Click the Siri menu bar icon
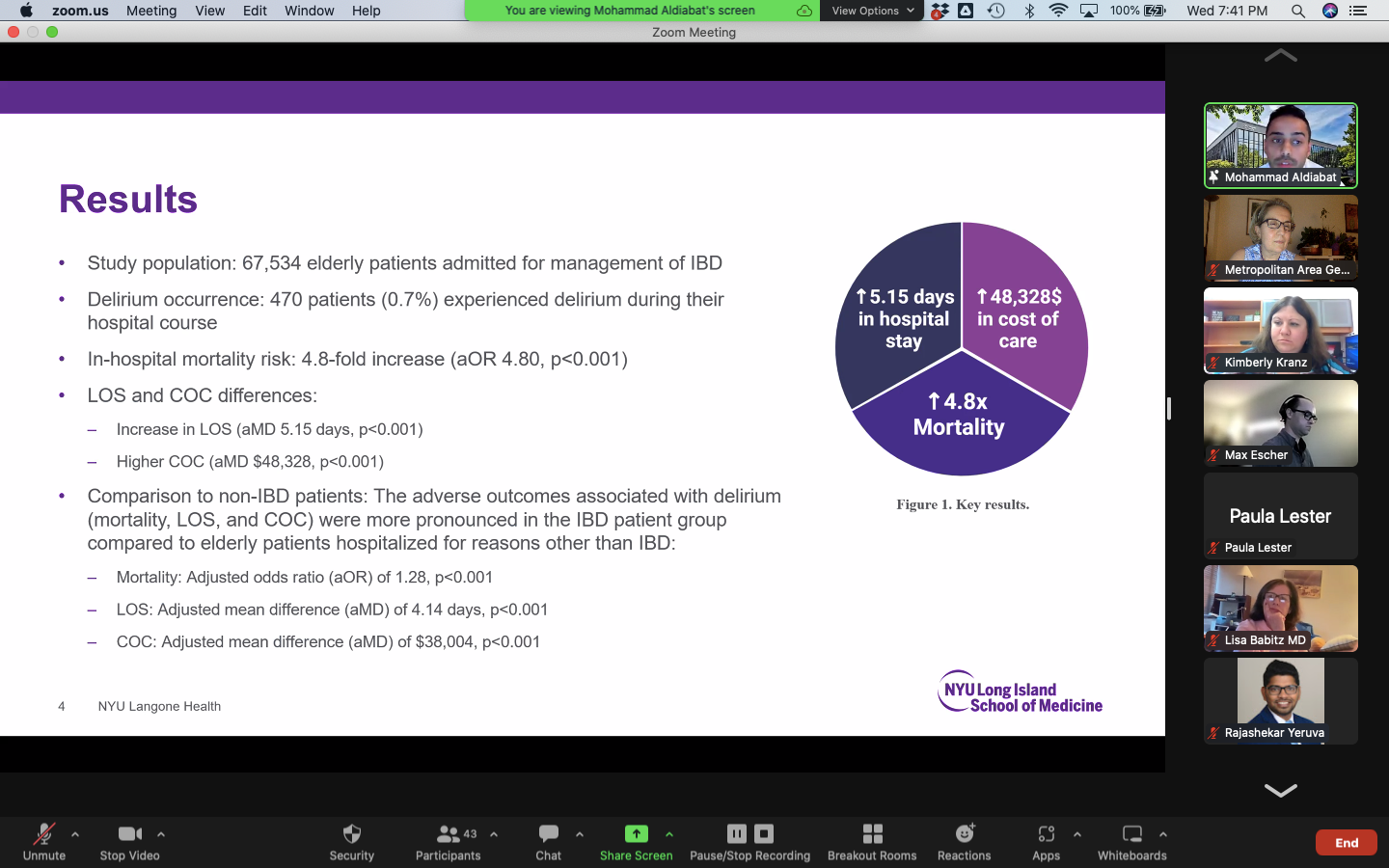This screenshot has width=1389, height=868. click(x=1330, y=11)
